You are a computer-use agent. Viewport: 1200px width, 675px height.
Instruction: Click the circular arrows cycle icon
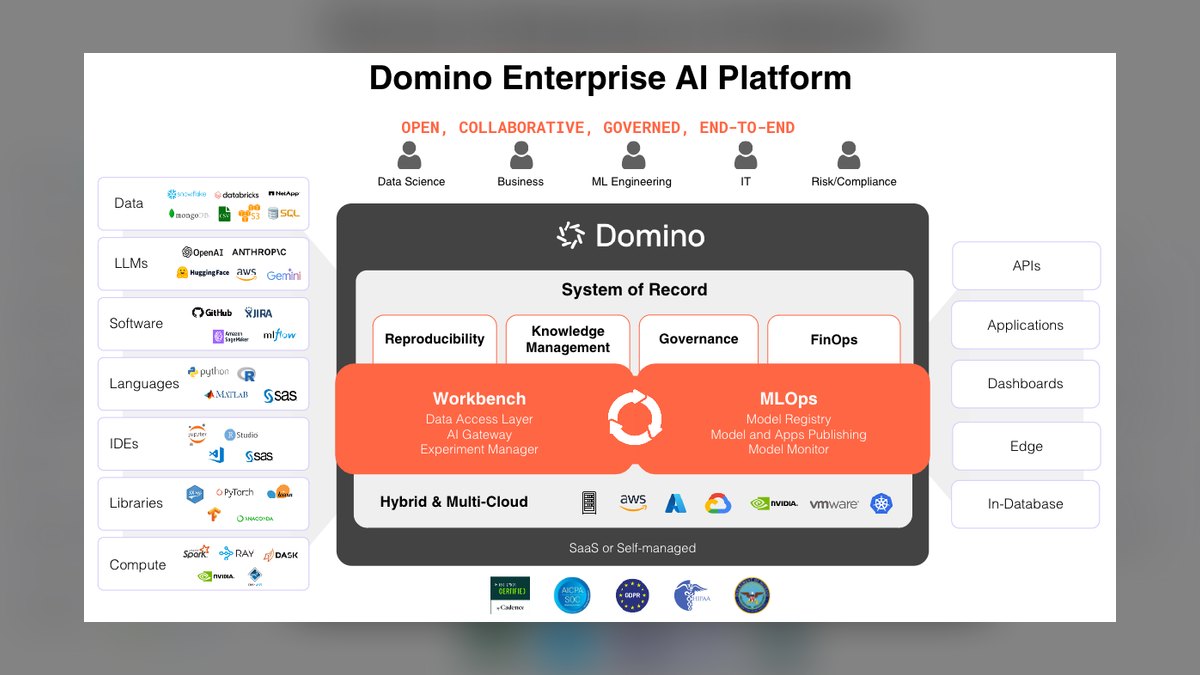coord(635,417)
